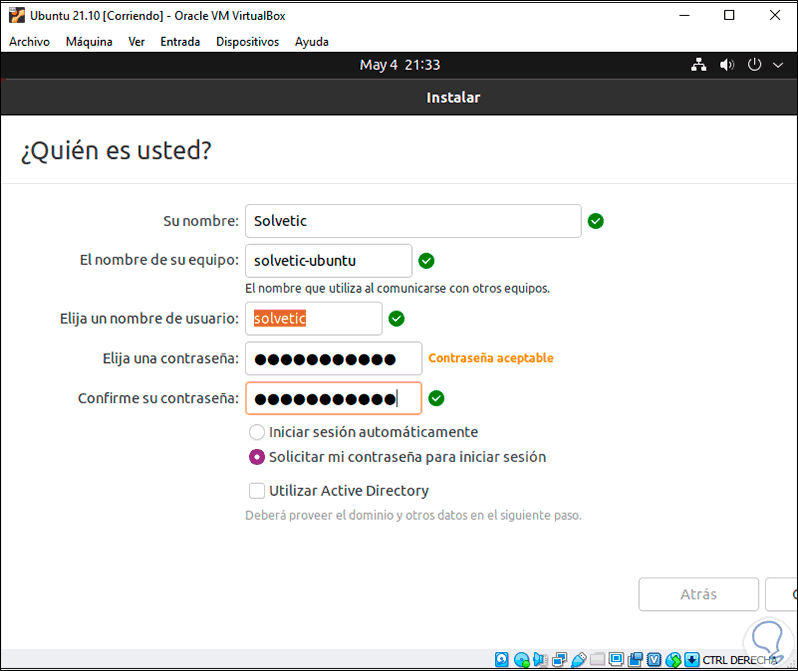
Task: Open the Dispositivos menu
Action: click(247, 42)
